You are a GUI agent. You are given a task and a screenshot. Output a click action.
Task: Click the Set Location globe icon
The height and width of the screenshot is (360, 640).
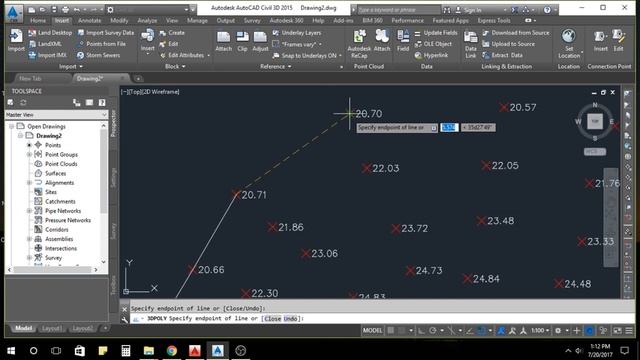pyautogui.click(x=569, y=37)
